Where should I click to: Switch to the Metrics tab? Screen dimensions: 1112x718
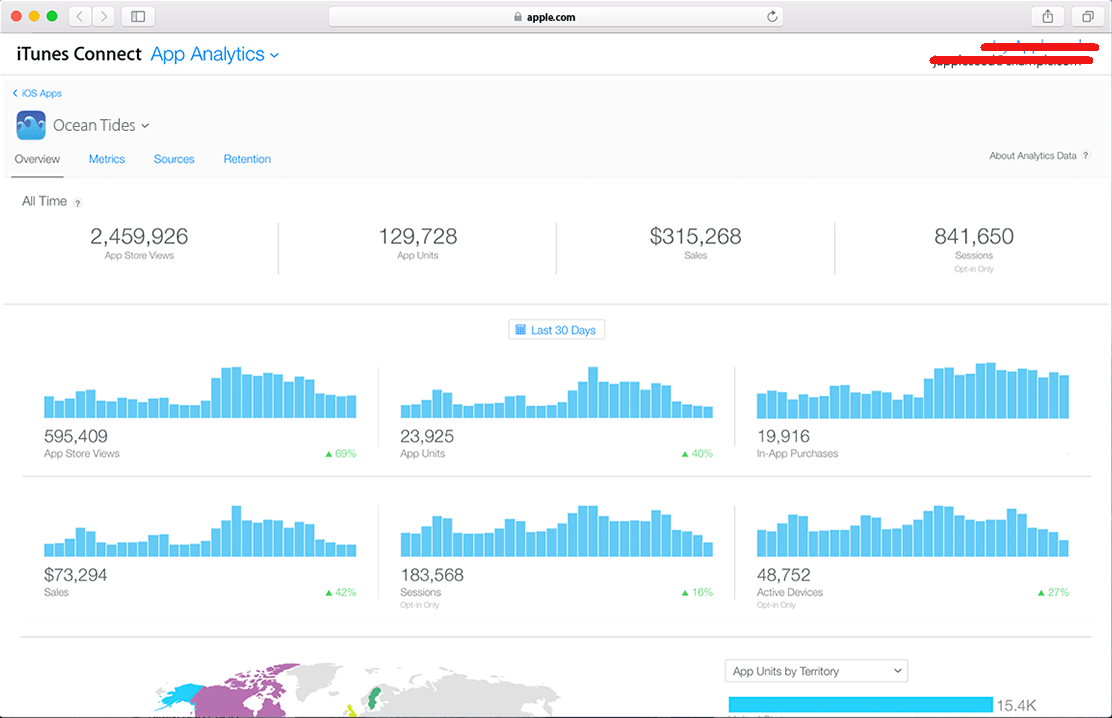pyautogui.click(x=106, y=158)
